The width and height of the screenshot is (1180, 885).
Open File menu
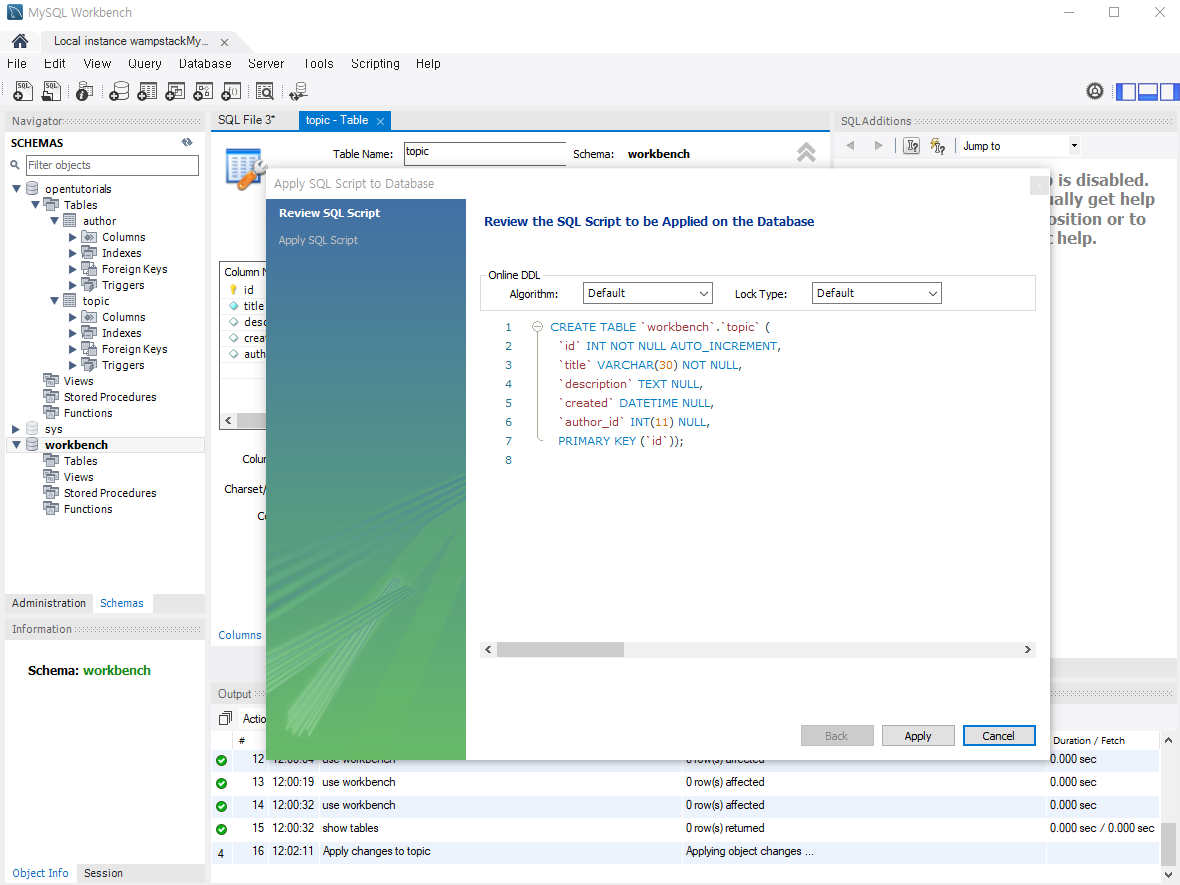click(x=17, y=64)
